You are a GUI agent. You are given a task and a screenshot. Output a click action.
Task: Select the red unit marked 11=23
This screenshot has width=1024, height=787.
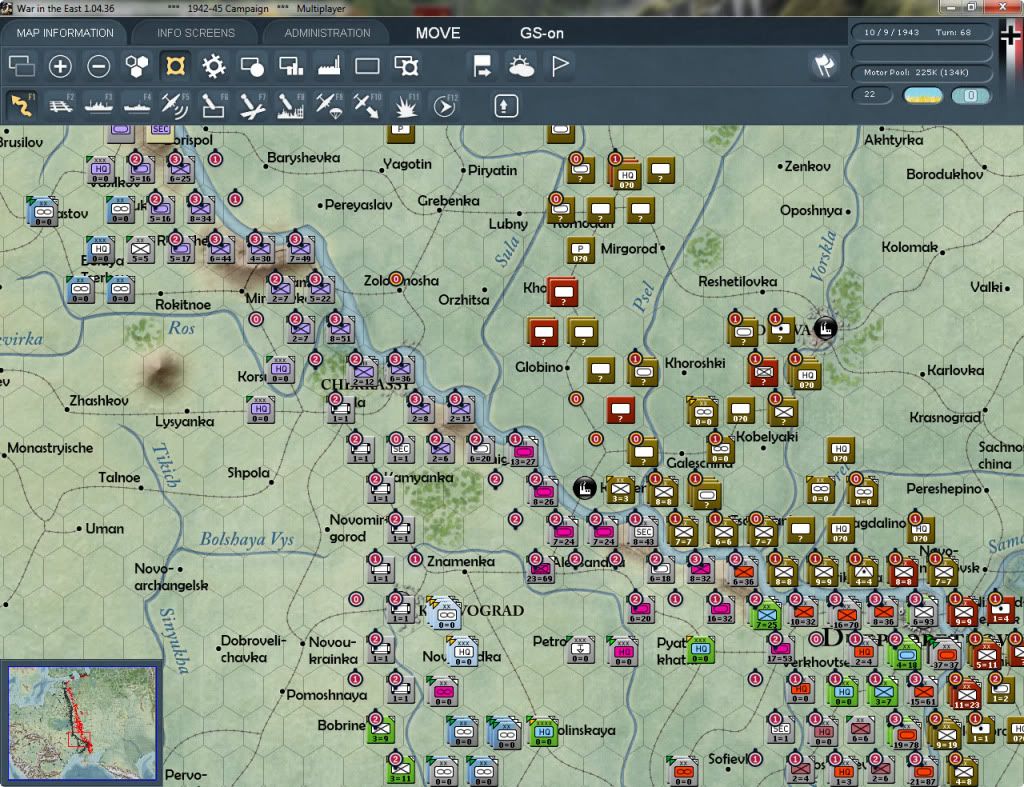967,695
